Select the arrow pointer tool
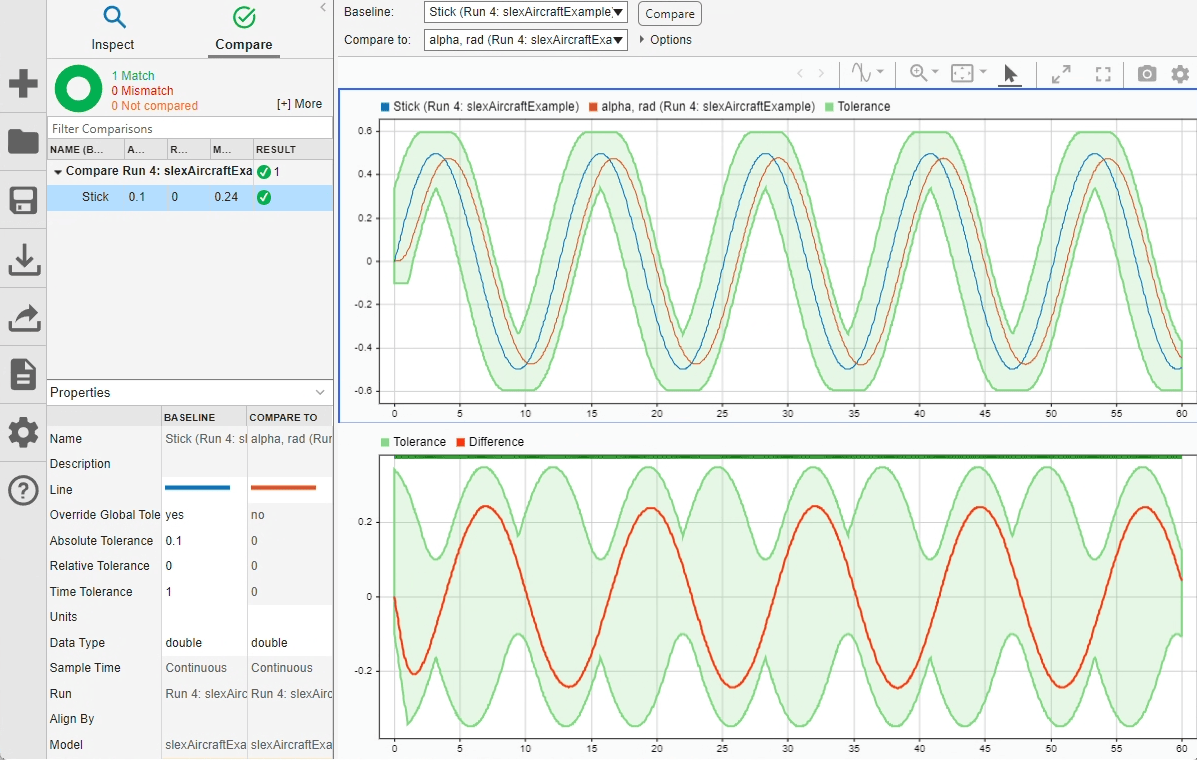Viewport: 1197px width, 760px height. [x=1010, y=74]
